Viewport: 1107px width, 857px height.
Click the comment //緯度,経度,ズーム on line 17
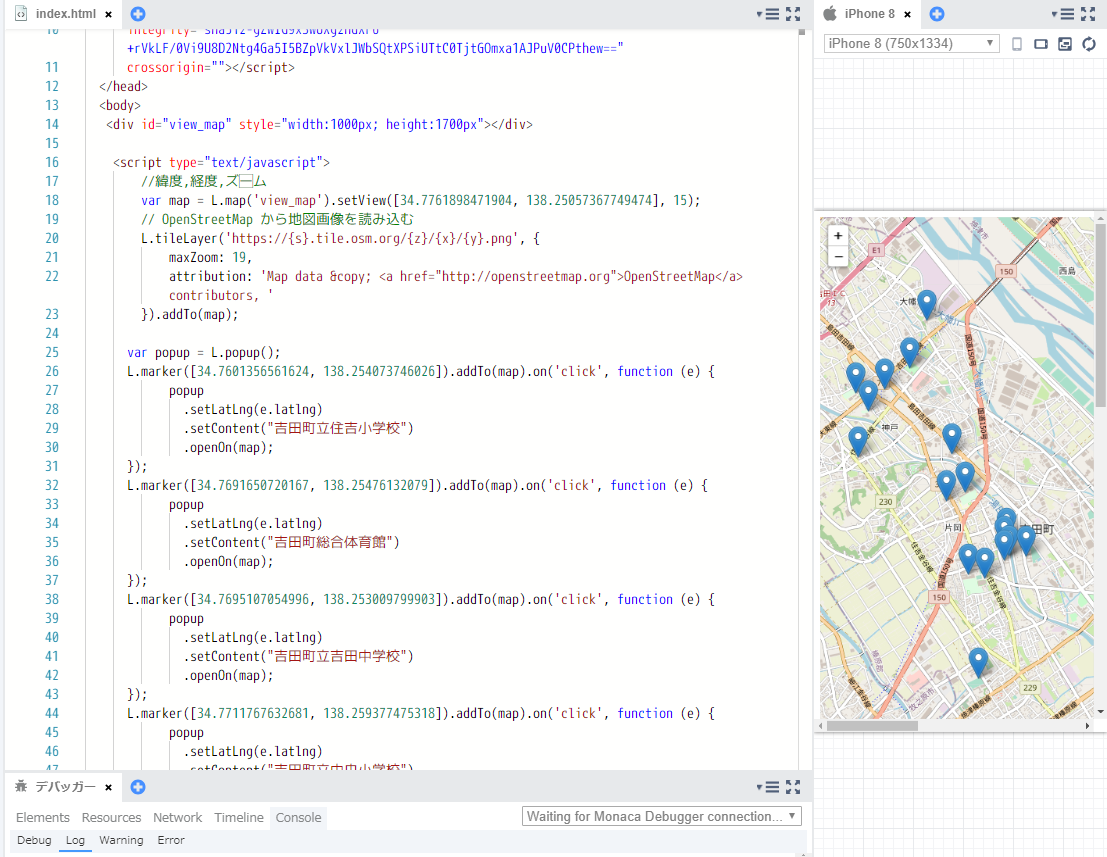(203, 181)
